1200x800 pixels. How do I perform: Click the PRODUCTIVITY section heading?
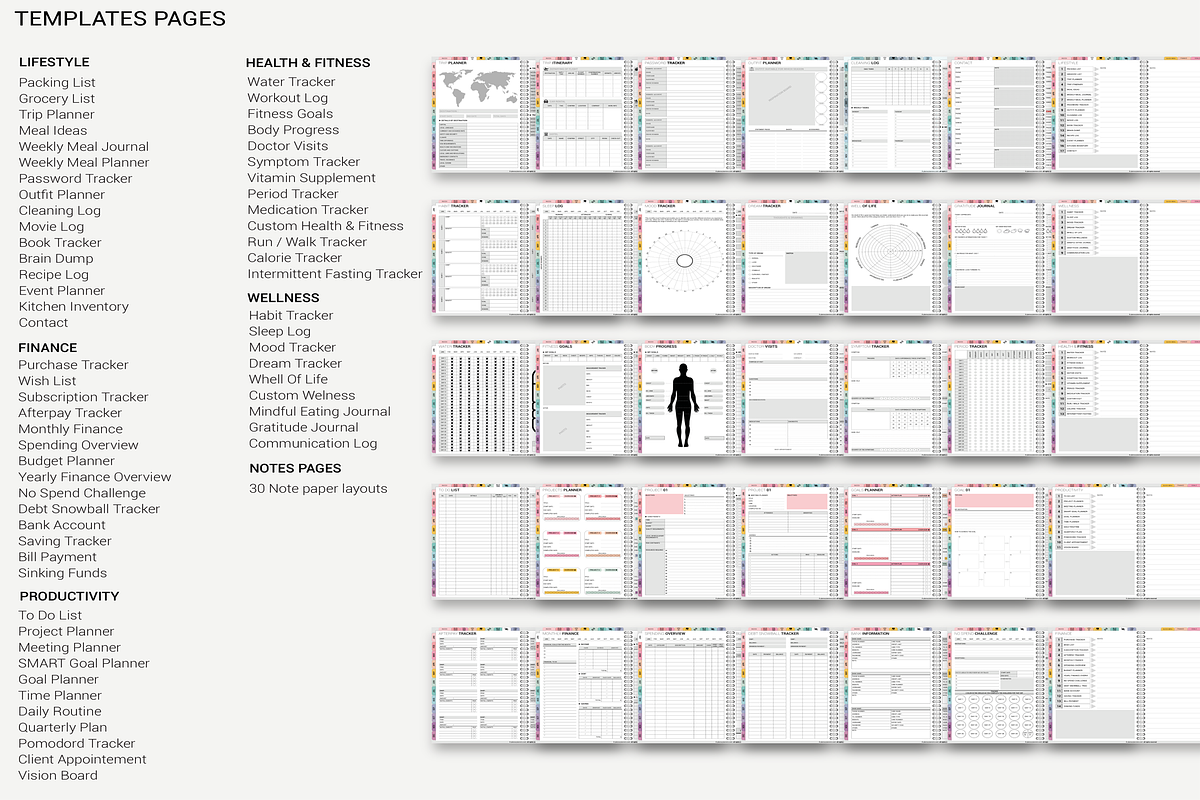coord(69,596)
